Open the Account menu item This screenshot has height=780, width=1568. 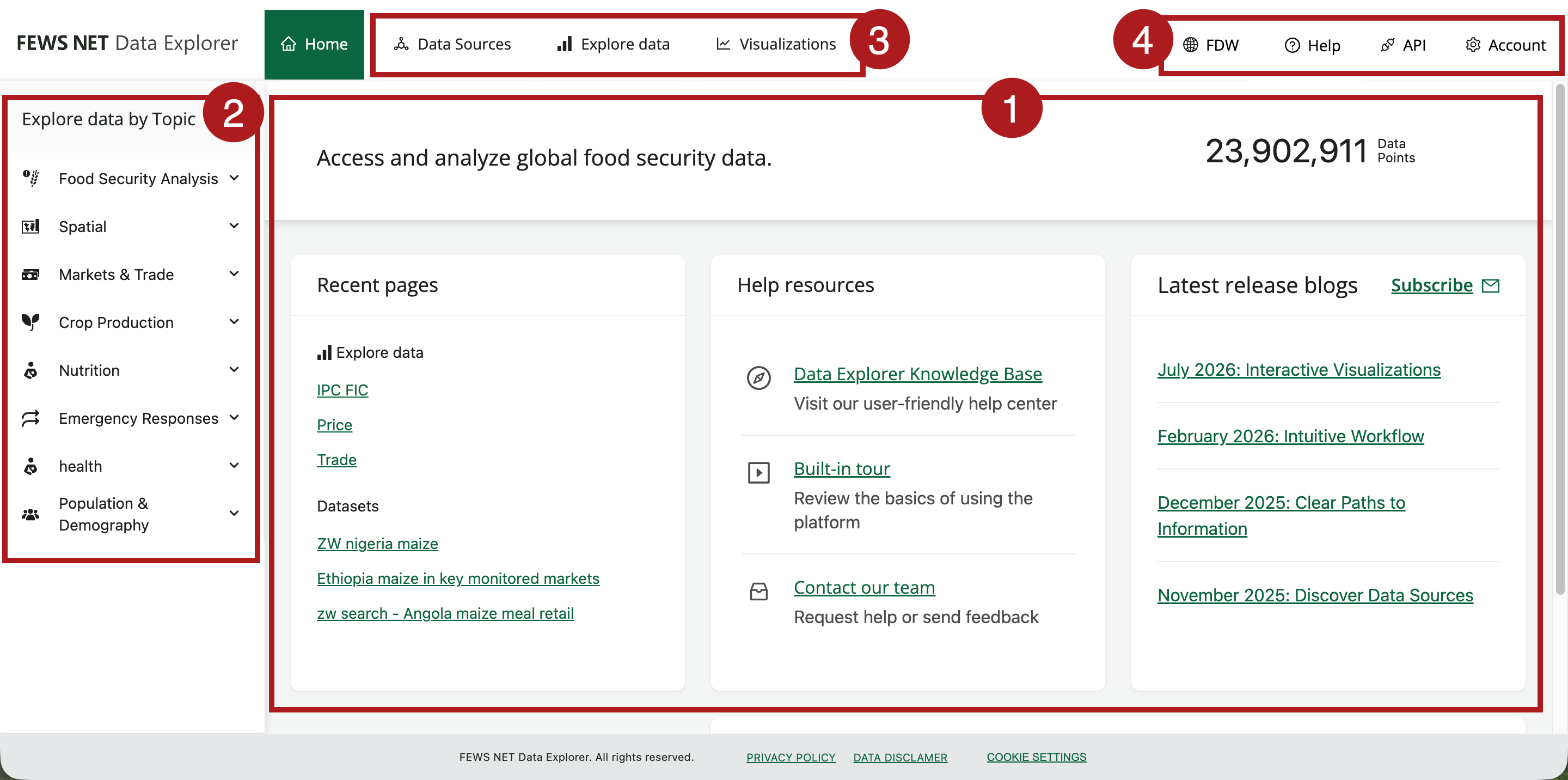(1506, 45)
